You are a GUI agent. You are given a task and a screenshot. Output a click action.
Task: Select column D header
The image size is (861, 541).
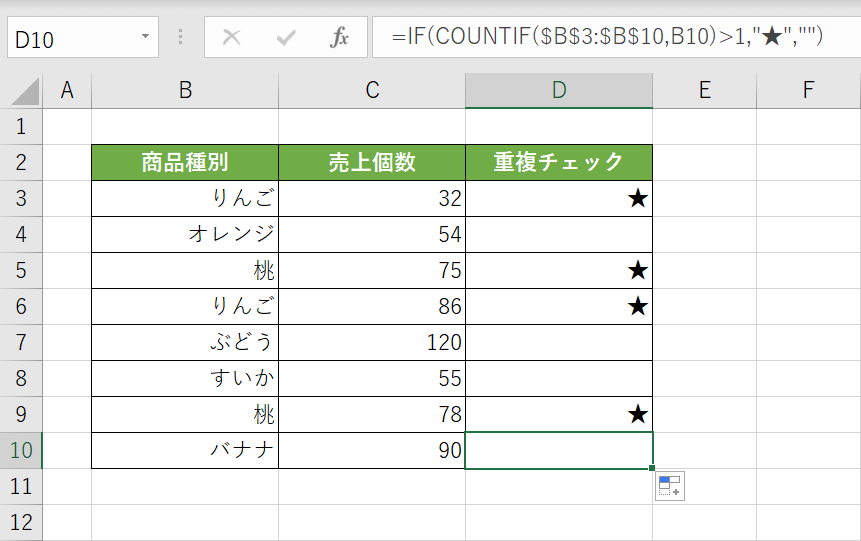coord(559,90)
